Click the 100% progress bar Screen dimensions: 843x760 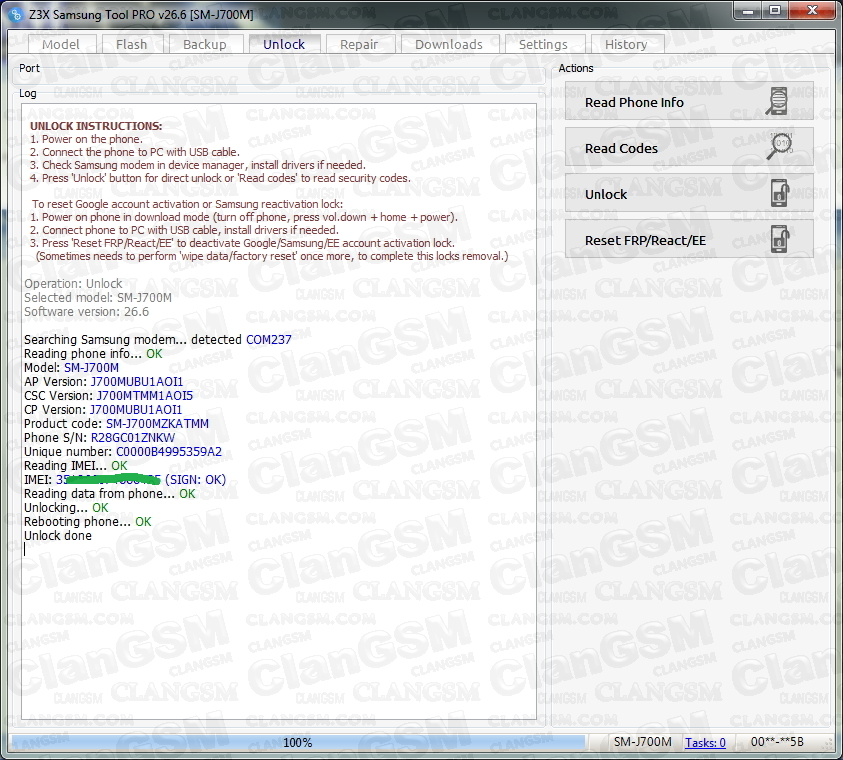click(x=298, y=742)
